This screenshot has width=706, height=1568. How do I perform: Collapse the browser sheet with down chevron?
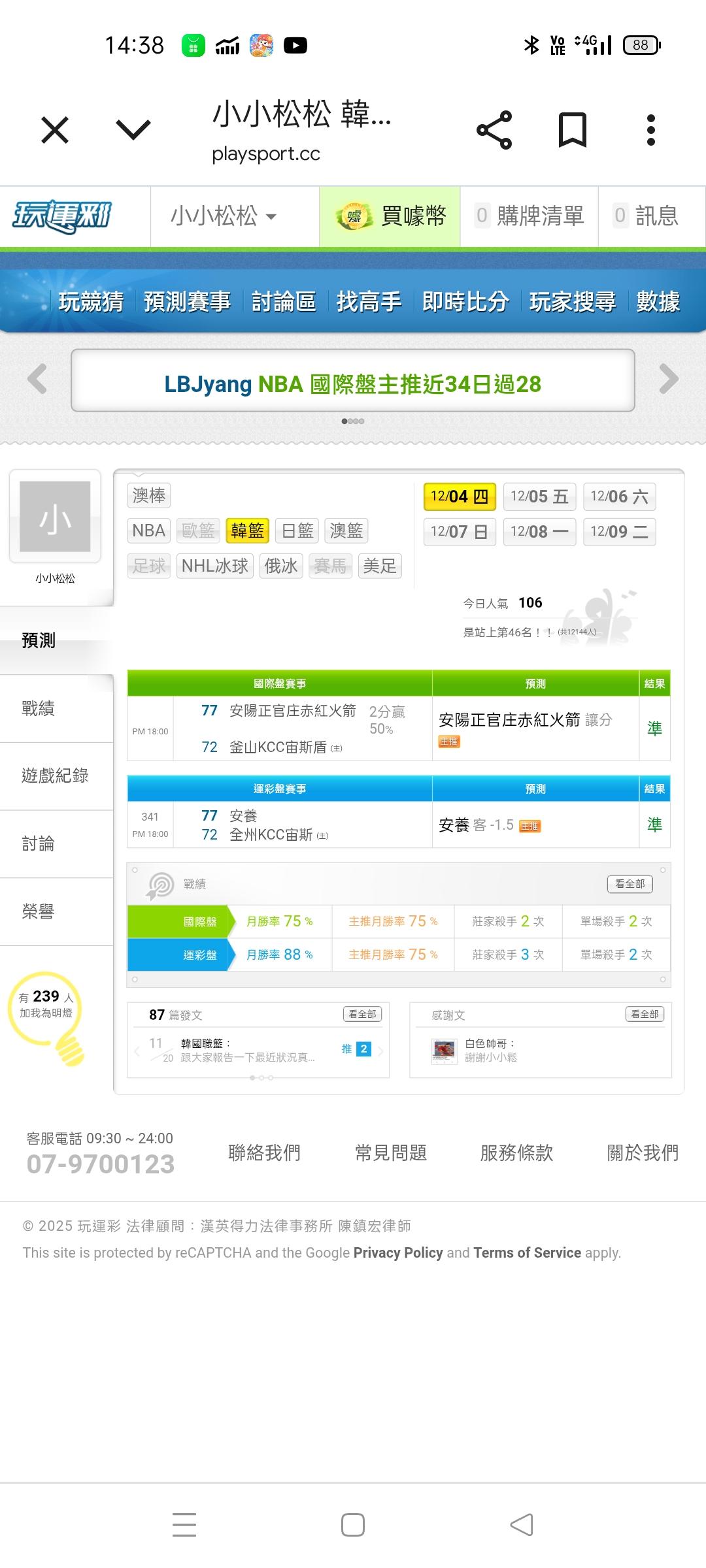(133, 130)
